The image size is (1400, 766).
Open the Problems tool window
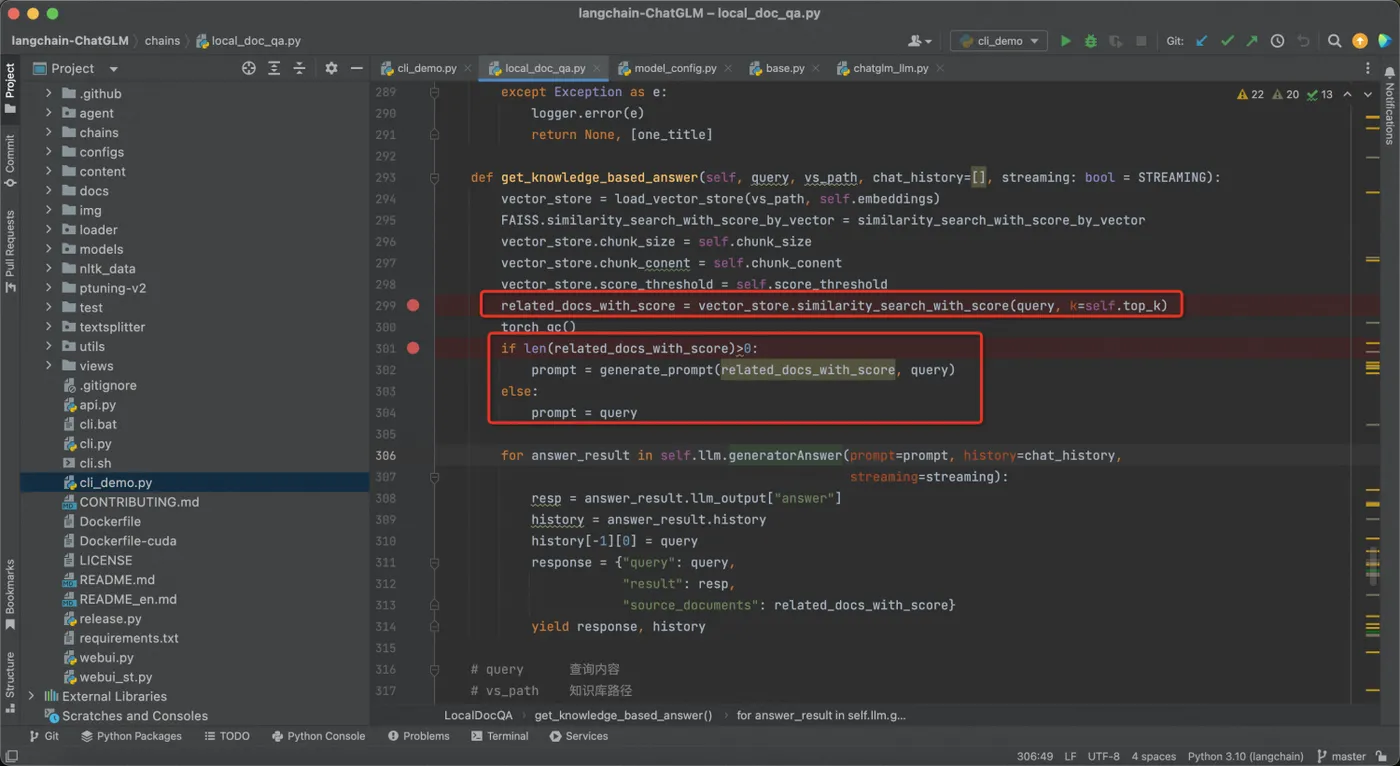click(x=418, y=736)
